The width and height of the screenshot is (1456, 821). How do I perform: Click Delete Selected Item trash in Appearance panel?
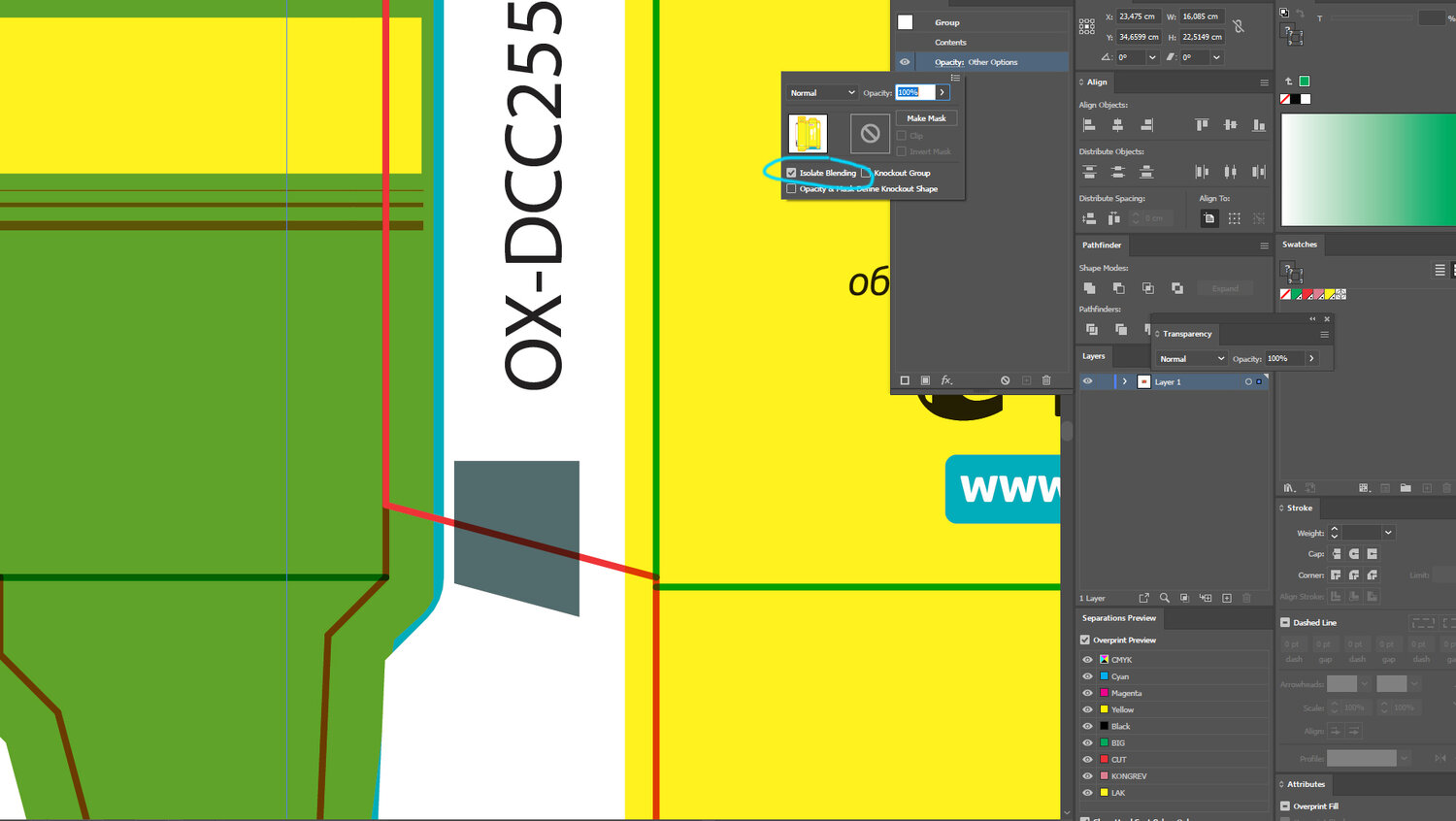(1046, 380)
